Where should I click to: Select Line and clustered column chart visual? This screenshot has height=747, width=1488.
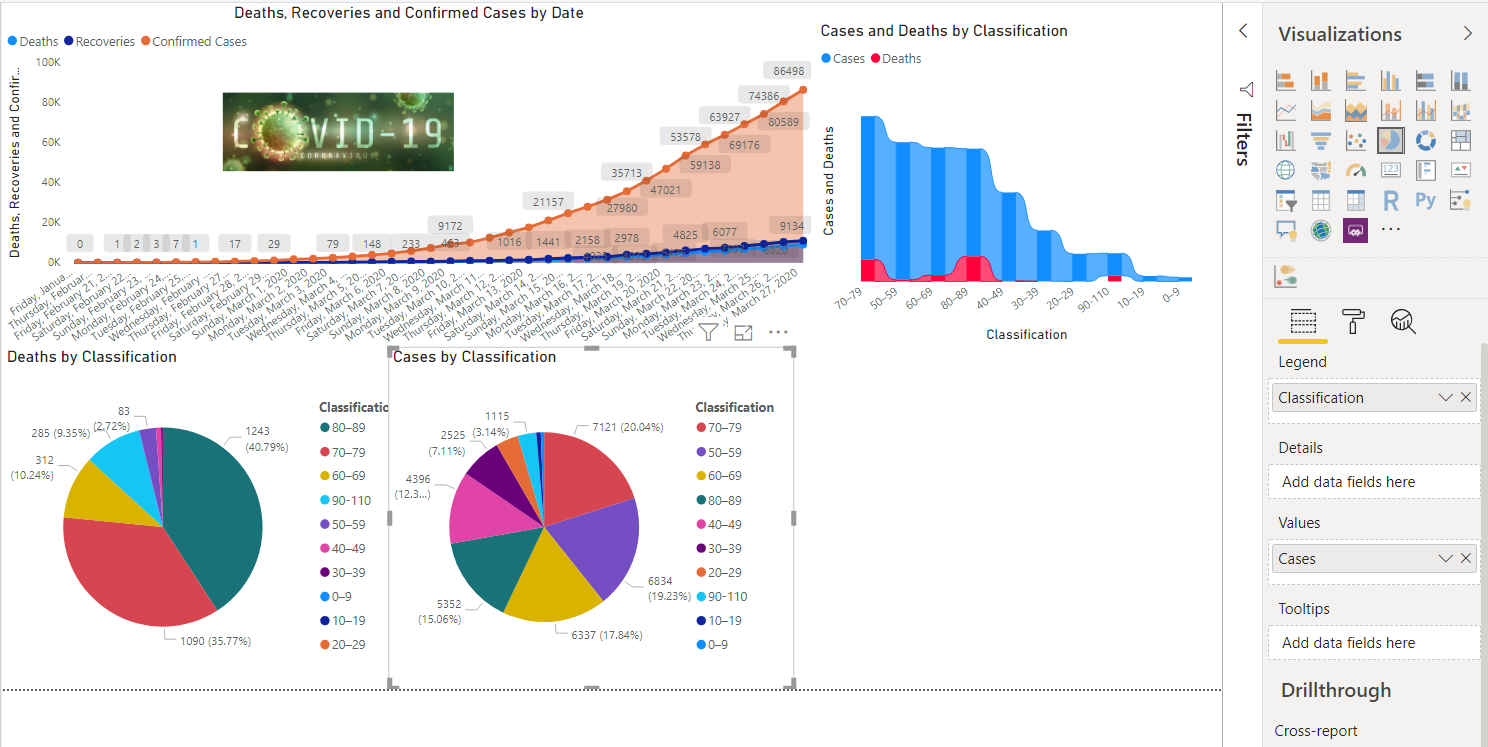coord(1426,111)
